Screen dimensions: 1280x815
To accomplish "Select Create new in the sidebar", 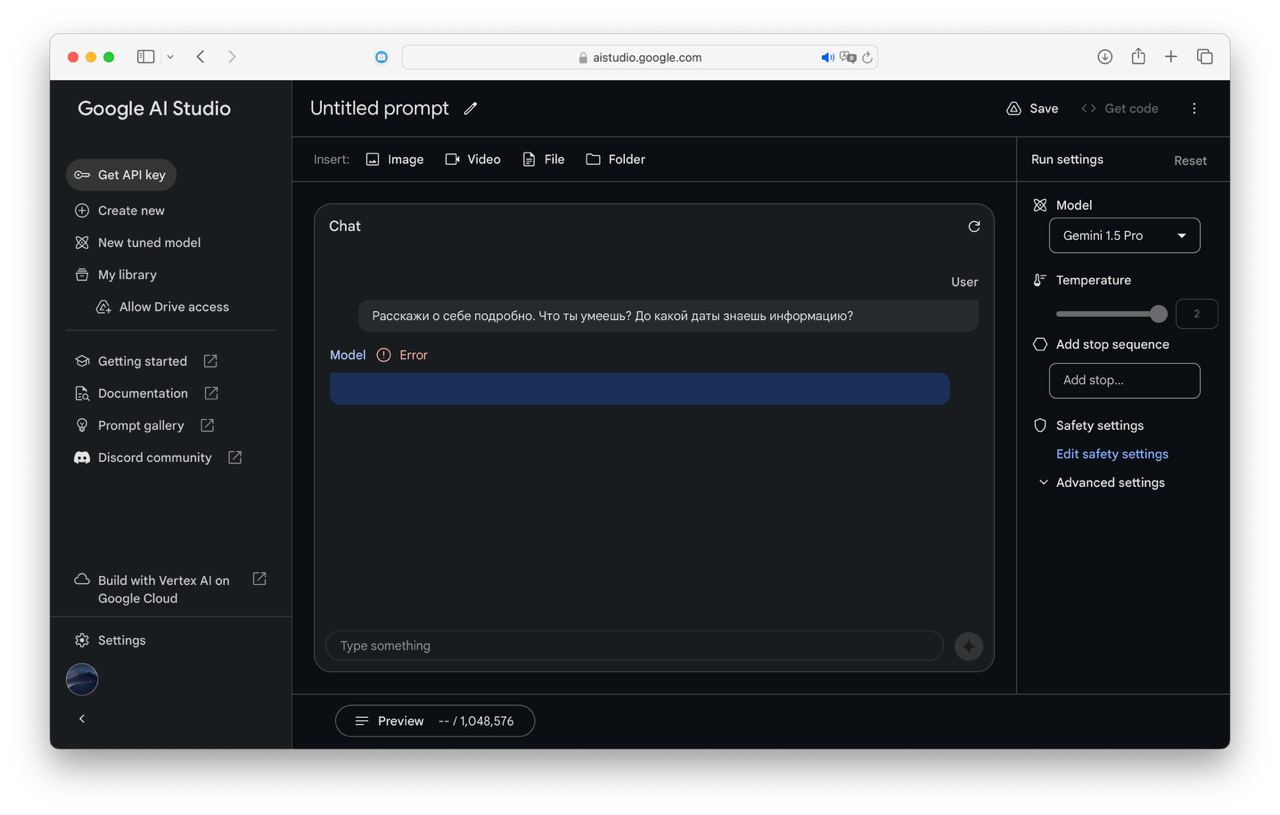I will point(130,211).
